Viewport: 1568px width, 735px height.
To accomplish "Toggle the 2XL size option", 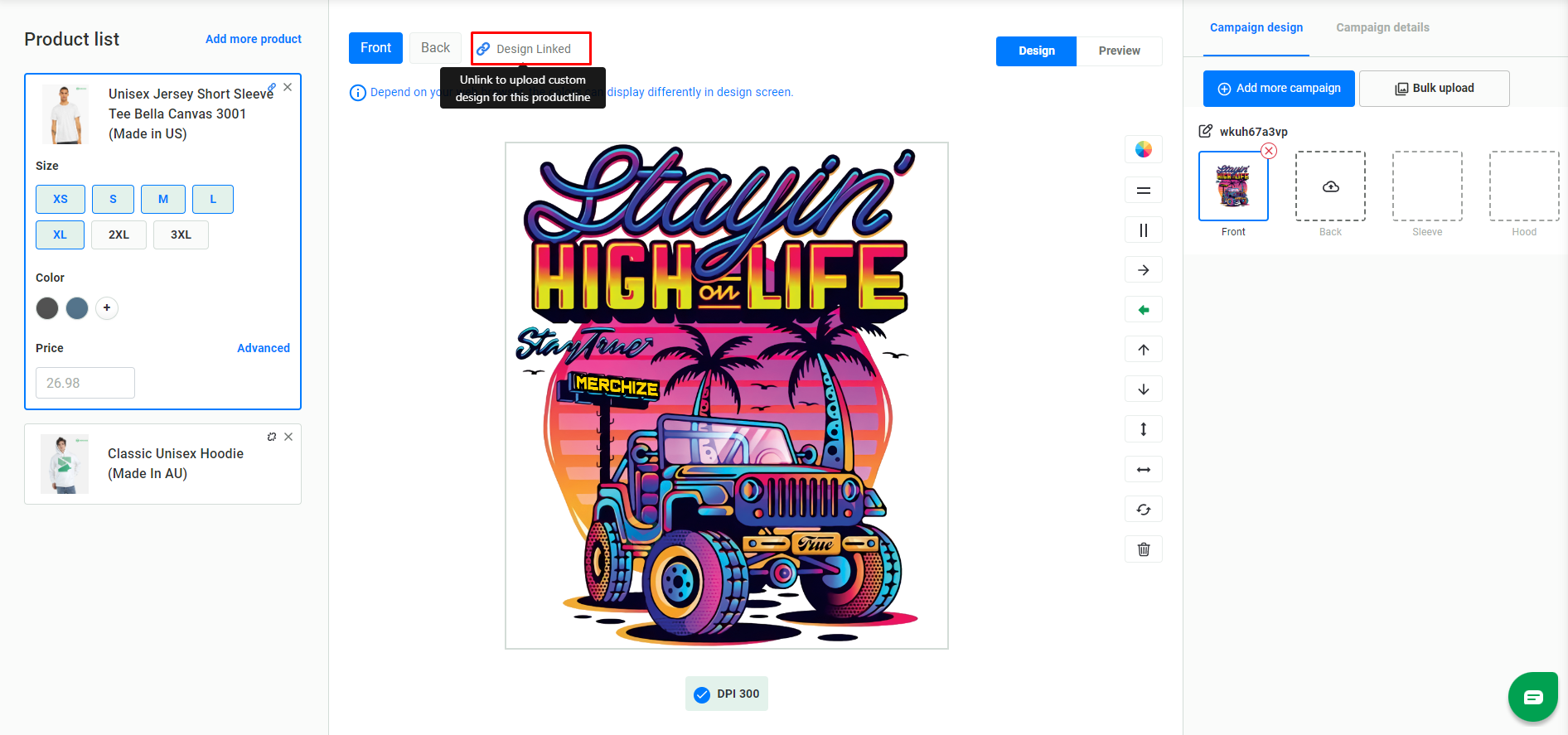I will click(119, 235).
